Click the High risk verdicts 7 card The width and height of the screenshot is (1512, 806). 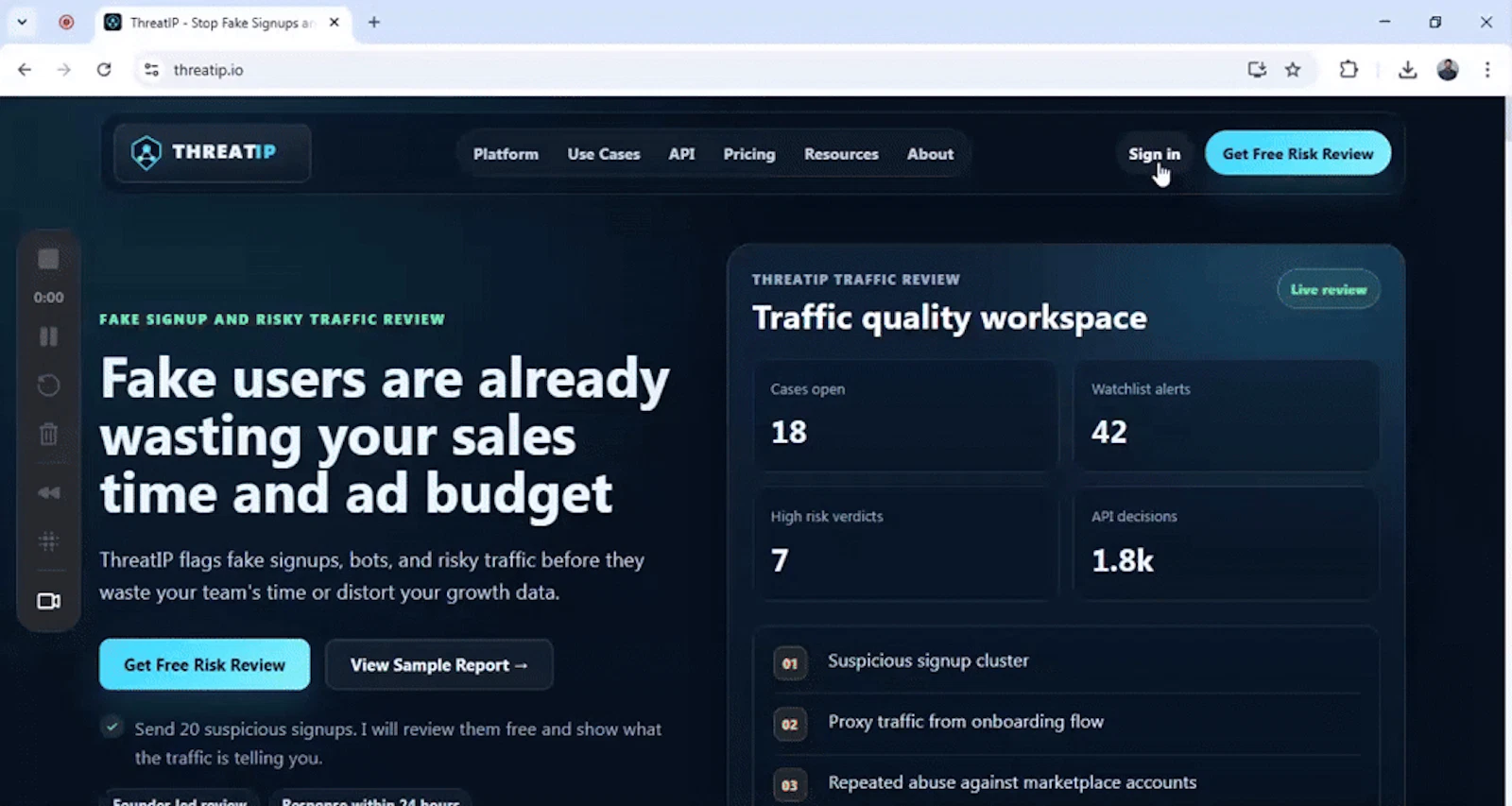coord(905,543)
